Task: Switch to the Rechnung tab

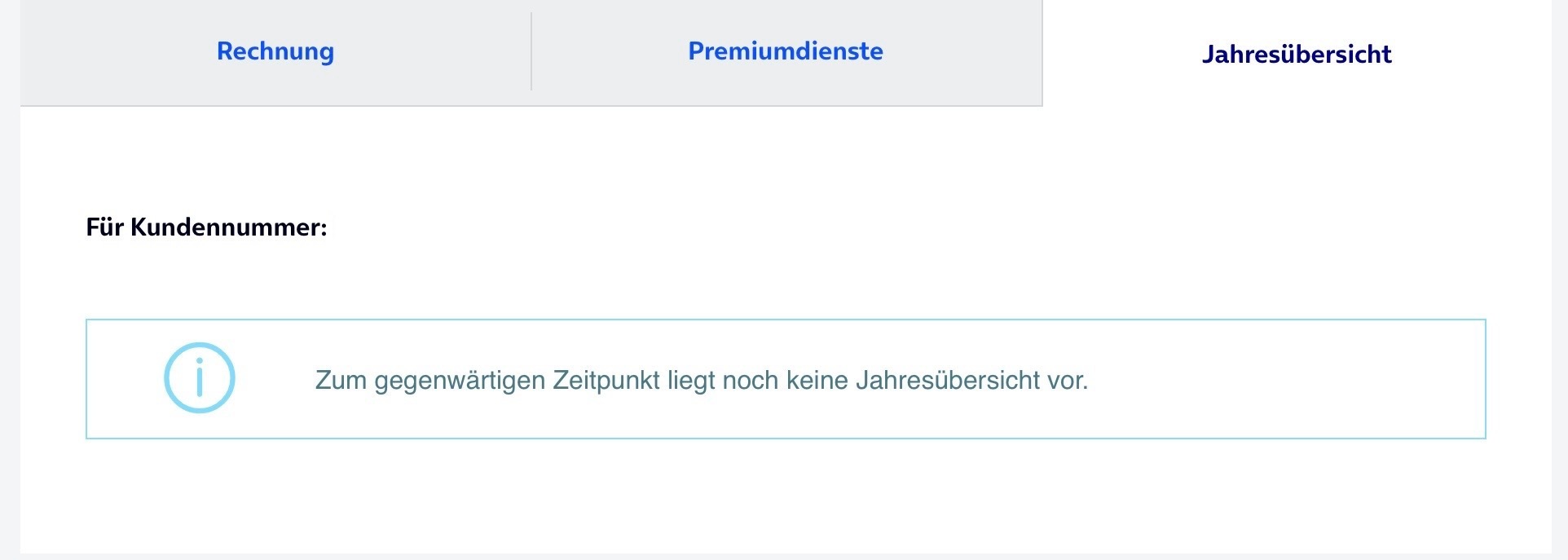Action: [x=275, y=52]
